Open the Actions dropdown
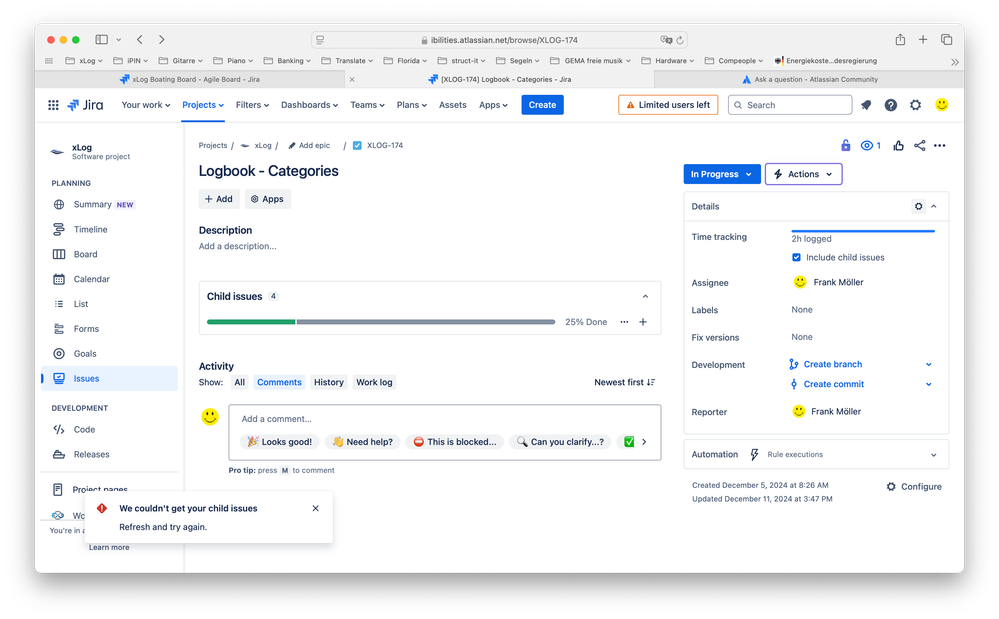Image resolution: width=999 pixels, height=619 pixels. pyautogui.click(x=803, y=174)
